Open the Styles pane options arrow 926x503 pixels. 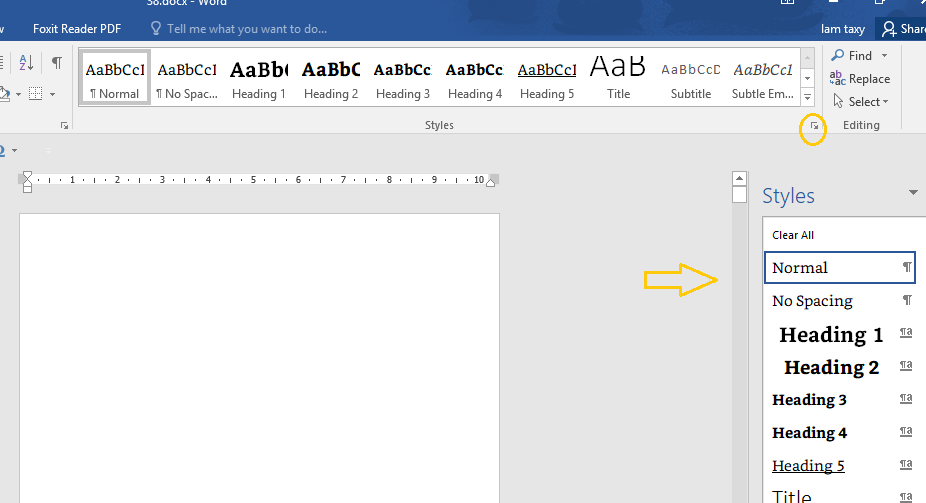(x=913, y=192)
